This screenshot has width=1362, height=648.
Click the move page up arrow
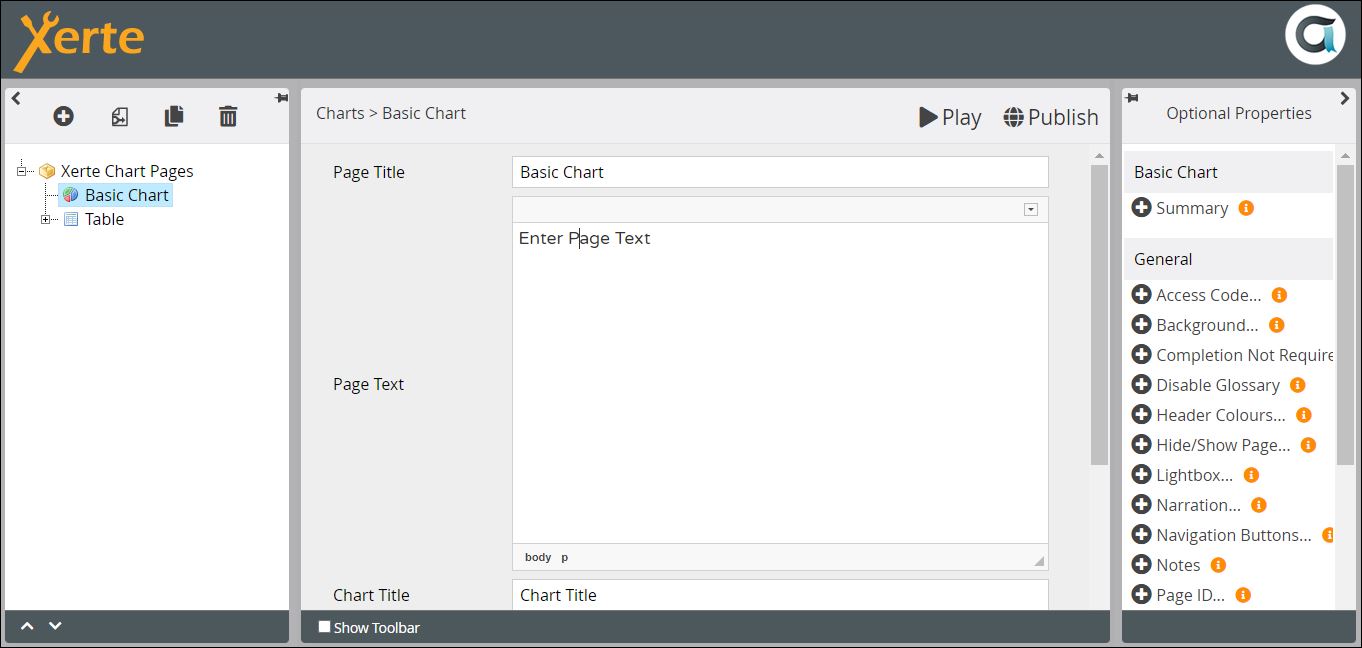click(28, 626)
